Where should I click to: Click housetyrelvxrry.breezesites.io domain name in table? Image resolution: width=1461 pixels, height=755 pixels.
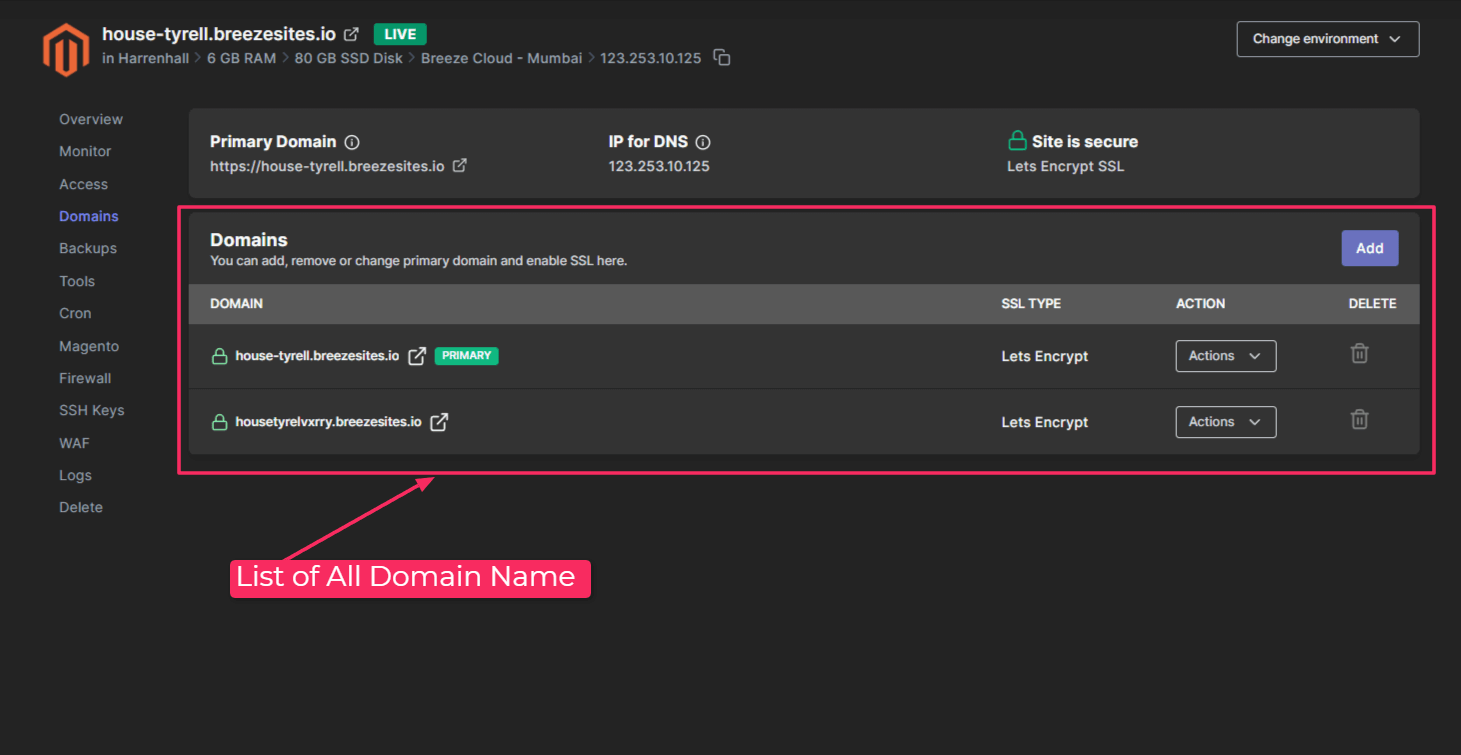tap(328, 422)
